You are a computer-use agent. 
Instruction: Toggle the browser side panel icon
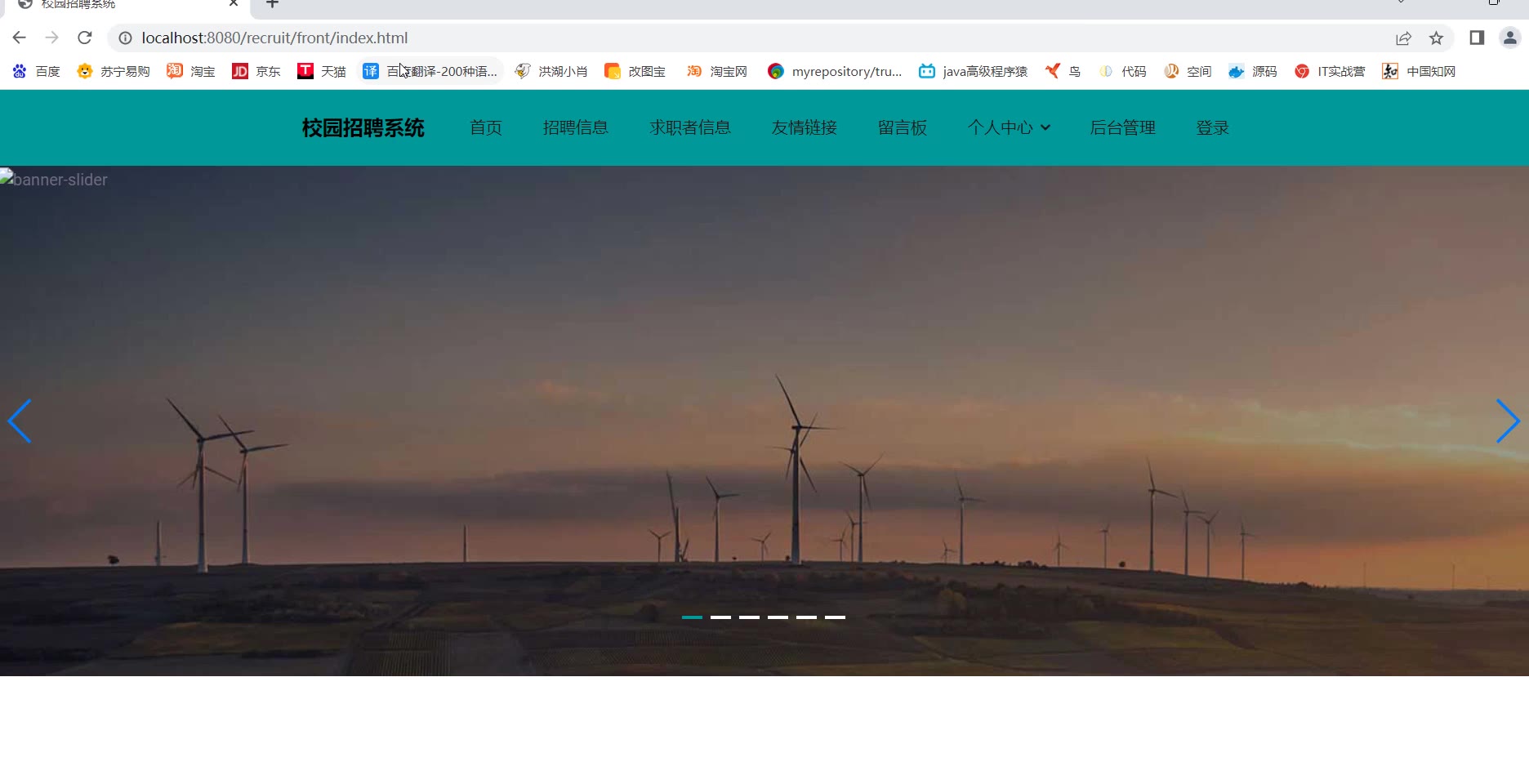(x=1477, y=38)
